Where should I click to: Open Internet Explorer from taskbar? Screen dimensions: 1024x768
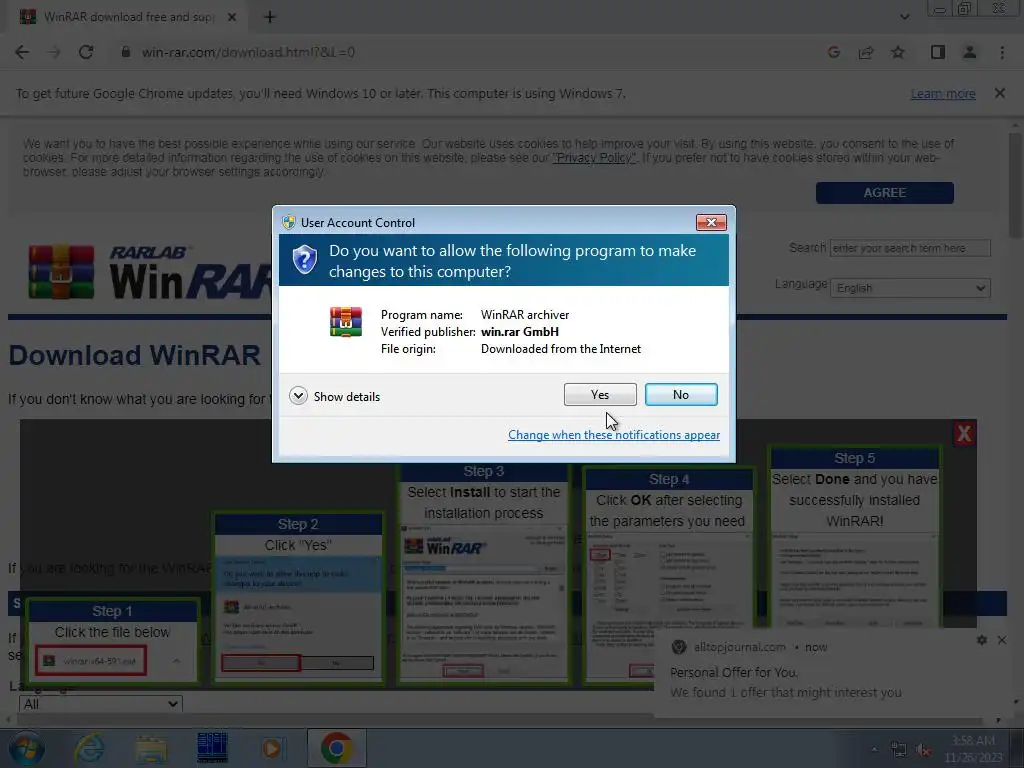click(x=89, y=748)
